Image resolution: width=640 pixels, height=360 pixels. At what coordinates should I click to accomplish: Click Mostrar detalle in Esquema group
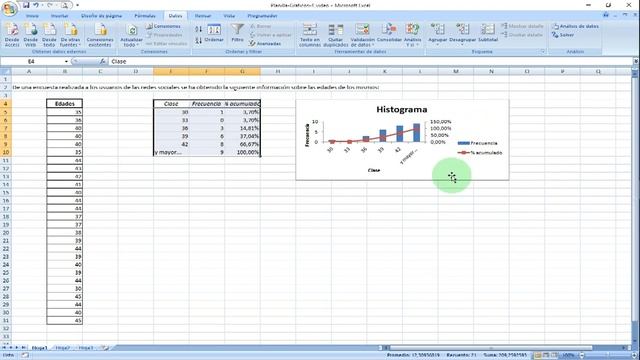pos(522,26)
